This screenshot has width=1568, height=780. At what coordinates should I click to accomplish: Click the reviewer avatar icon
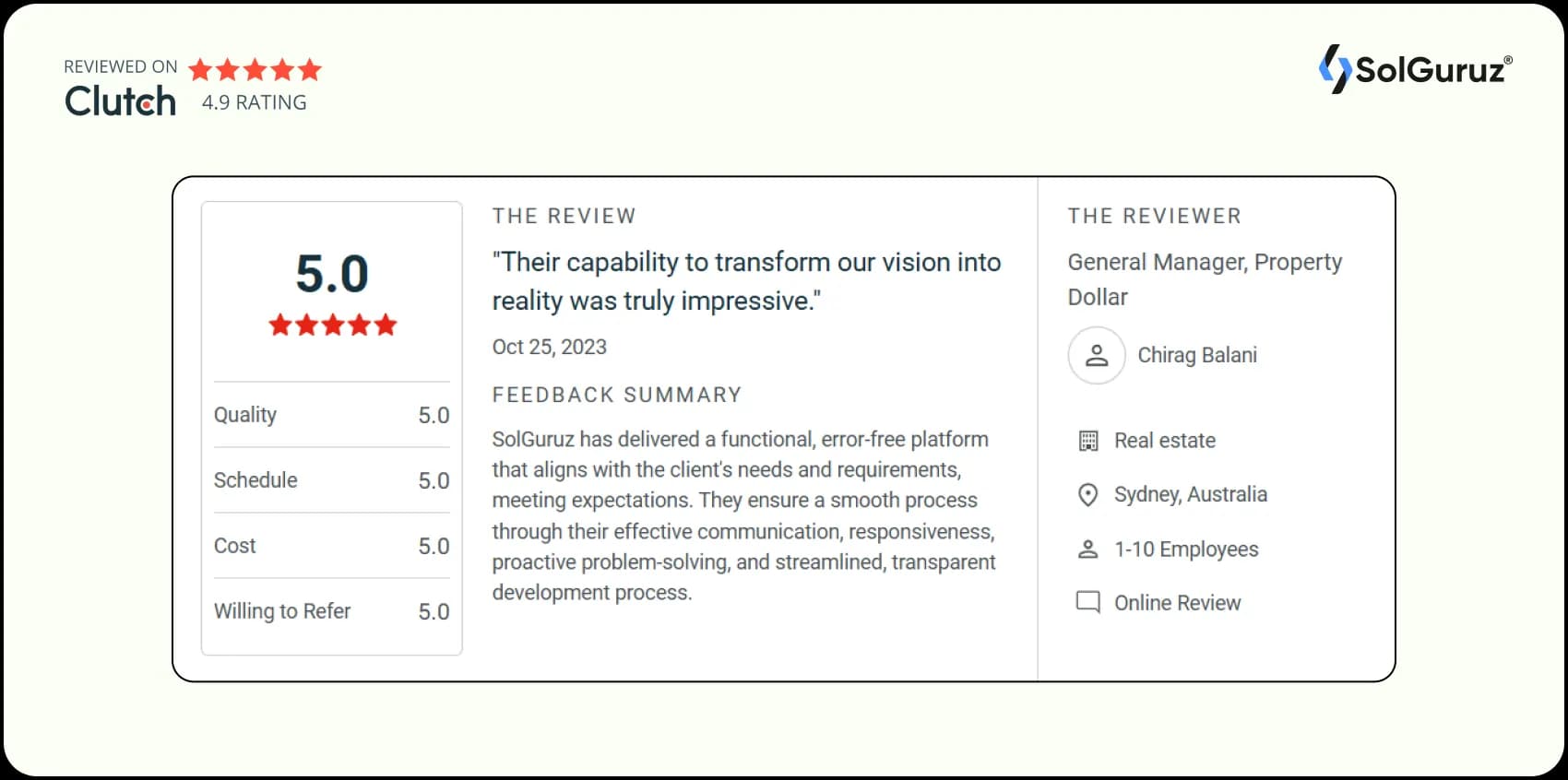pos(1097,355)
